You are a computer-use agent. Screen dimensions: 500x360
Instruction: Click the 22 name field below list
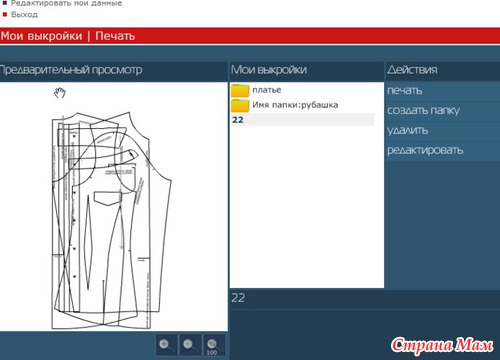(x=365, y=298)
